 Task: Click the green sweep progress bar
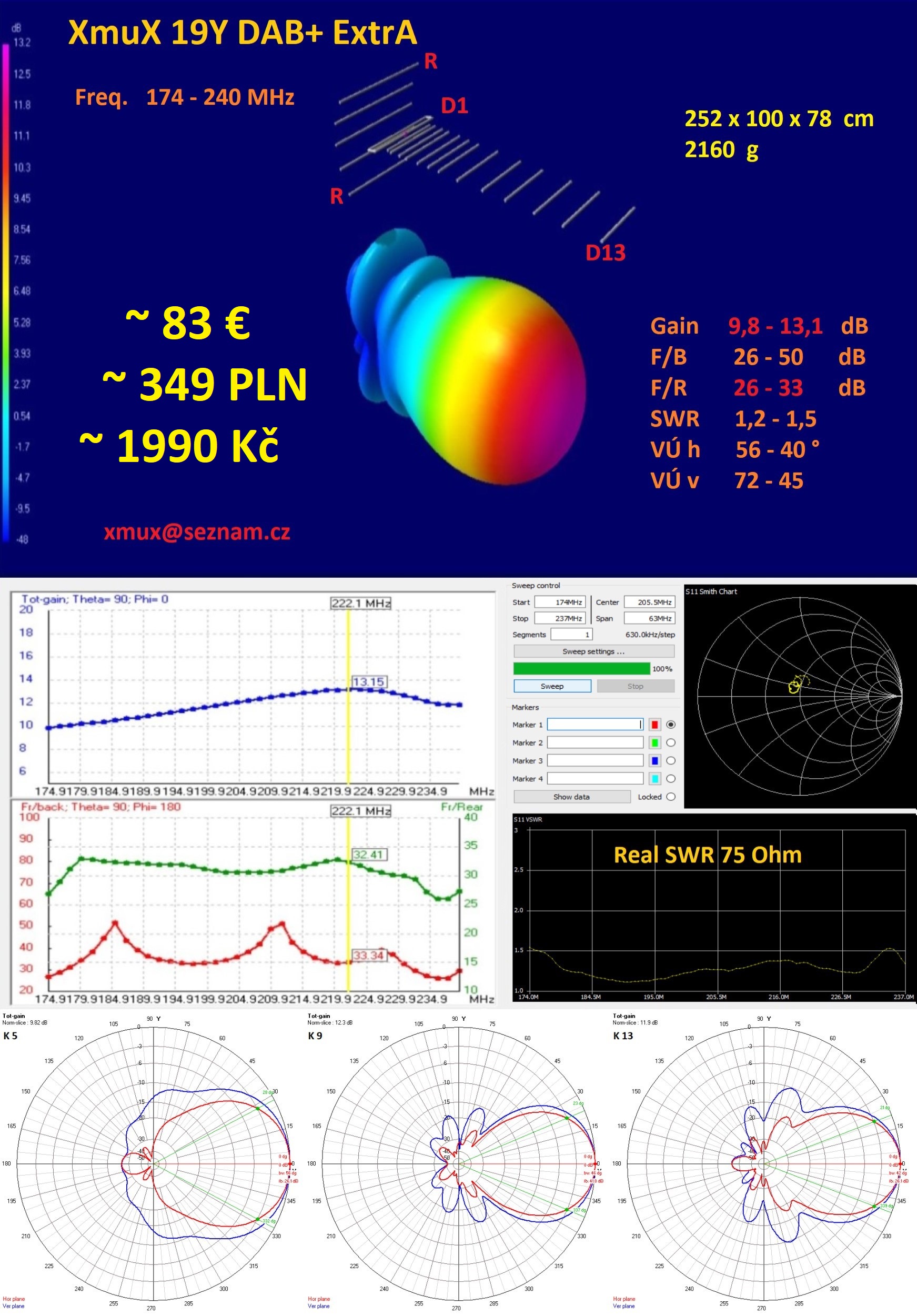tap(582, 668)
